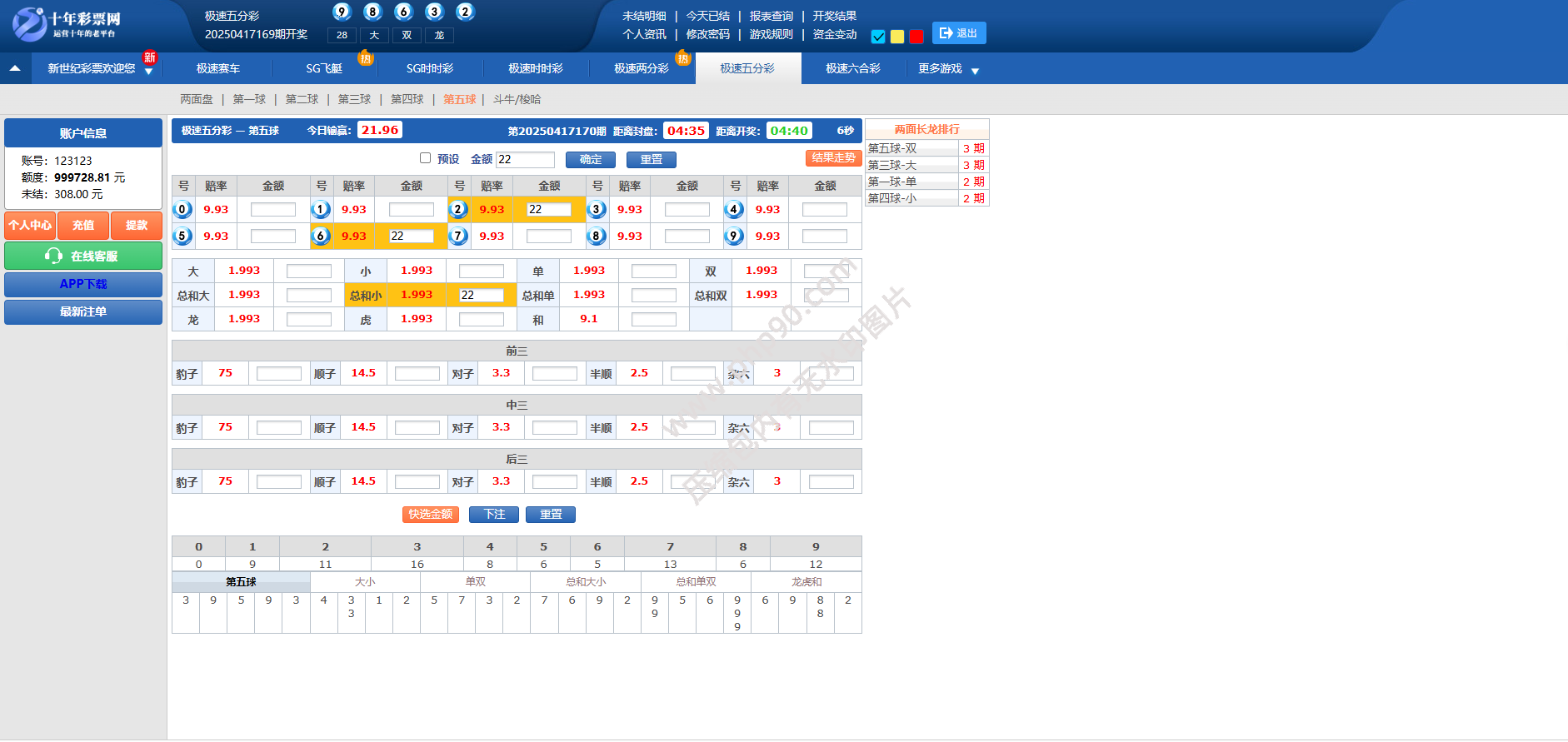This screenshot has height=742, width=1568.
Task: Click the 退出 logout button
Action: [958, 33]
